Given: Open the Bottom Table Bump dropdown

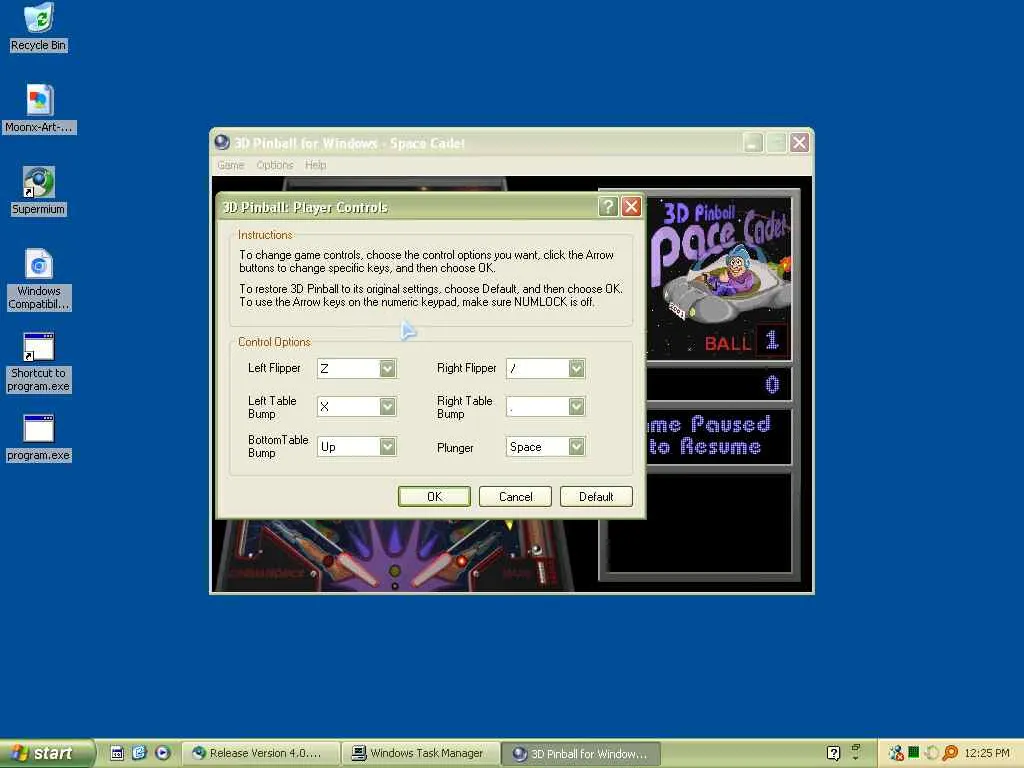Looking at the screenshot, I should (x=387, y=447).
